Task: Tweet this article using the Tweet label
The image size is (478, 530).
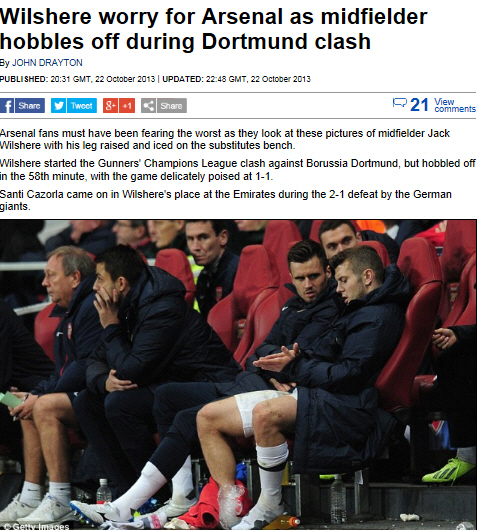Action: click(82, 106)
